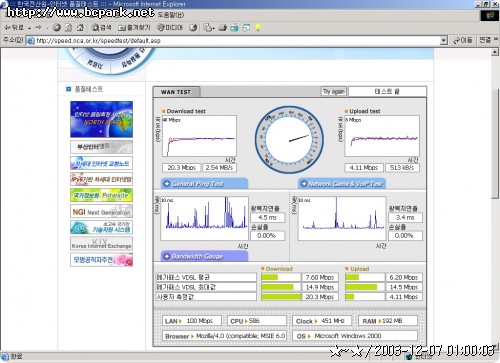
Task: Click the 4.11 Mbps upload result box
Action: click(364, 167)
